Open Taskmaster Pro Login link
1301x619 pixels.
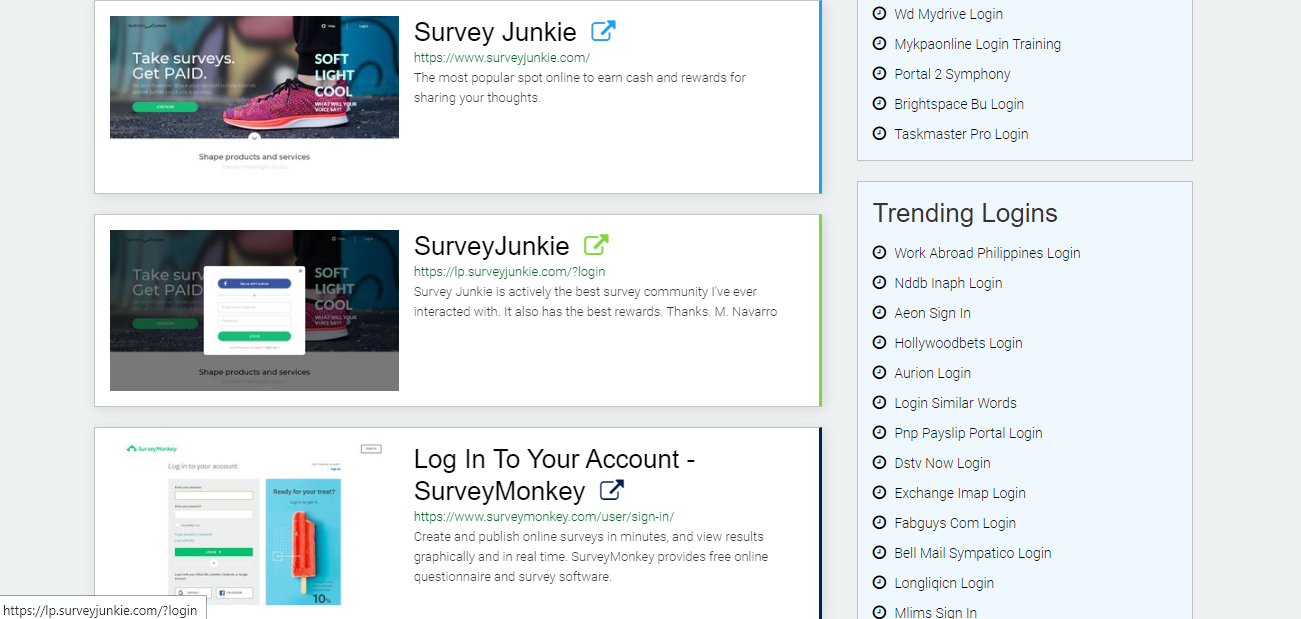(961, 134)
